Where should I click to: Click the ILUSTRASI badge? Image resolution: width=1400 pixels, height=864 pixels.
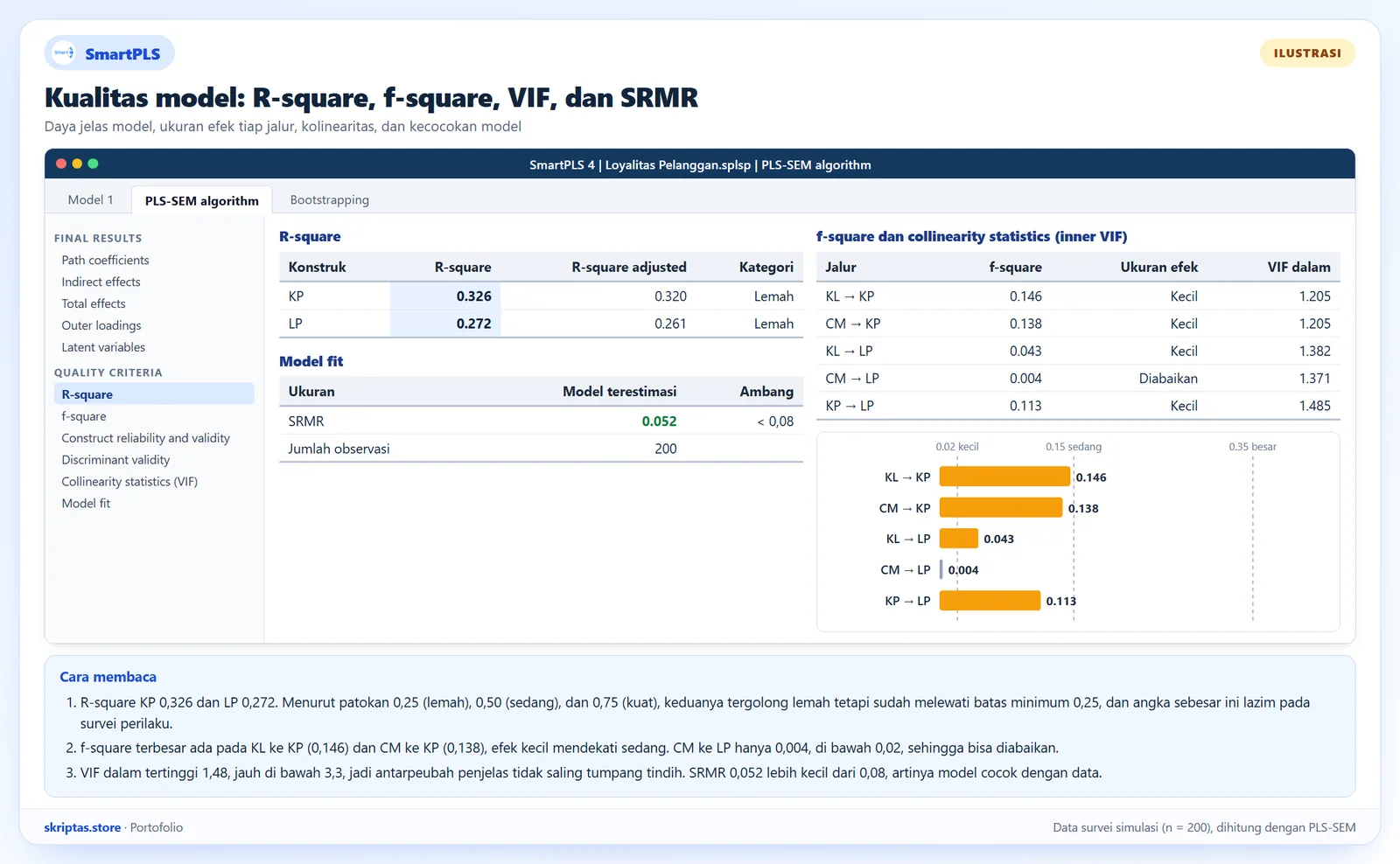pyautogui.click(x=1307, y=53)
